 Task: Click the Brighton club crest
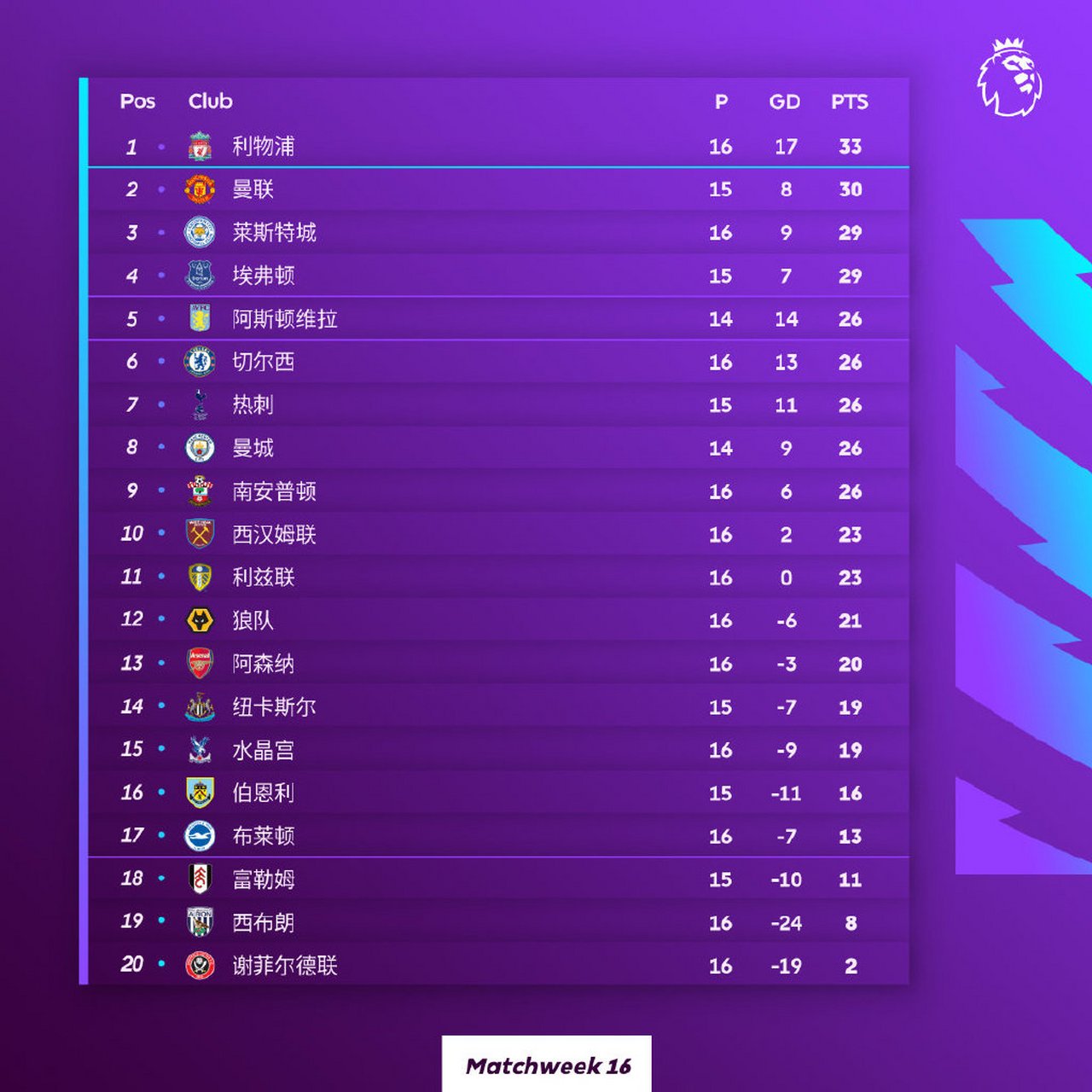[200, 836]
